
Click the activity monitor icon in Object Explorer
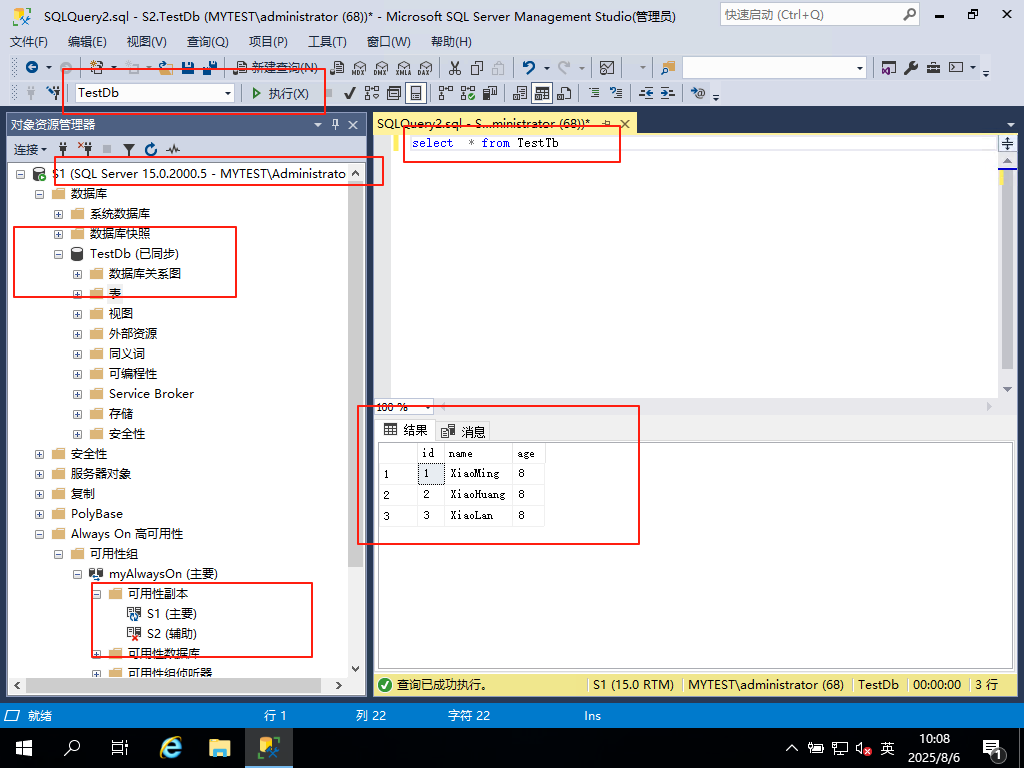pyautogui.click(x=173, y=150)
